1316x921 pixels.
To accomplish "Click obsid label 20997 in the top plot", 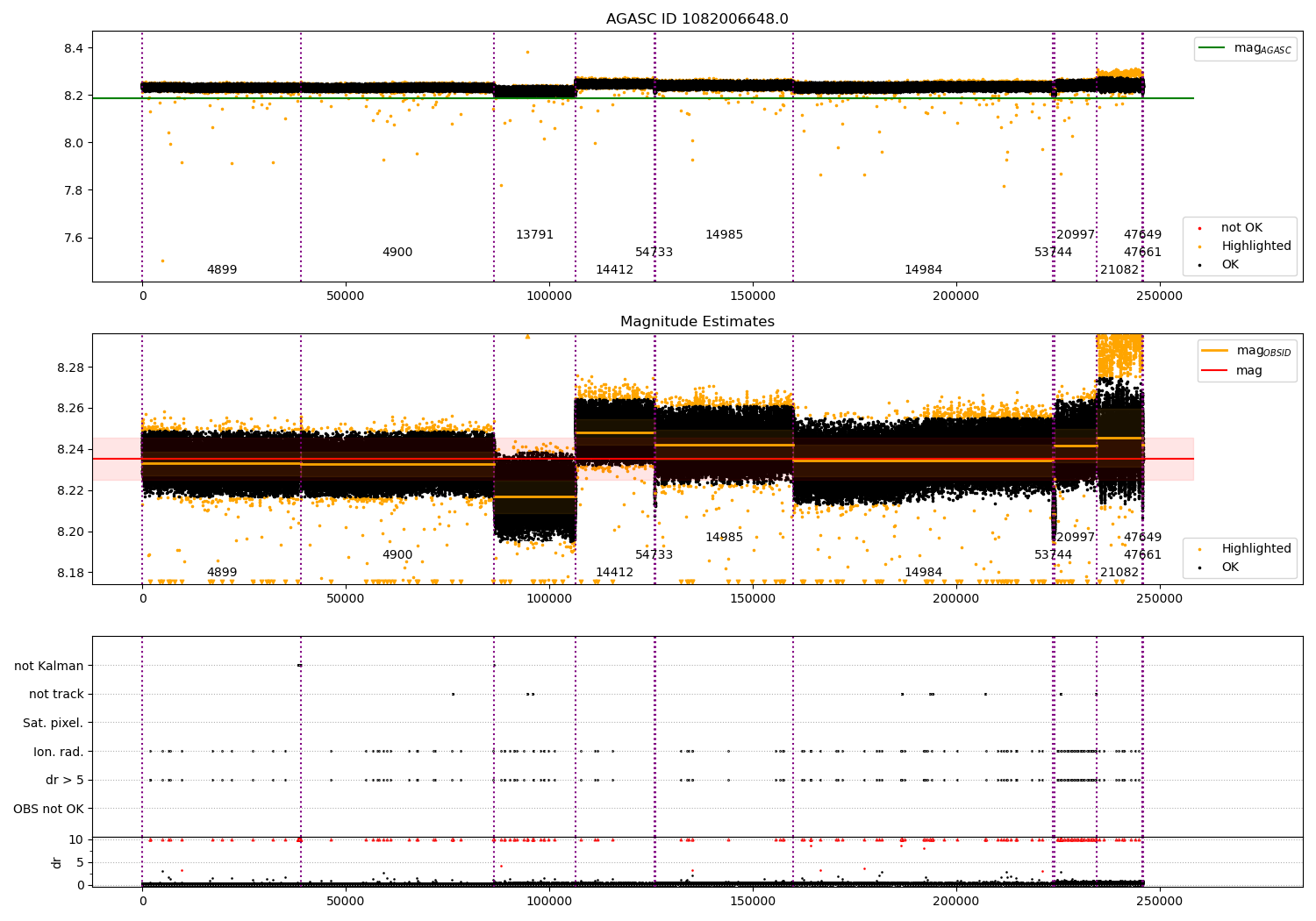I will (1076, 235).
